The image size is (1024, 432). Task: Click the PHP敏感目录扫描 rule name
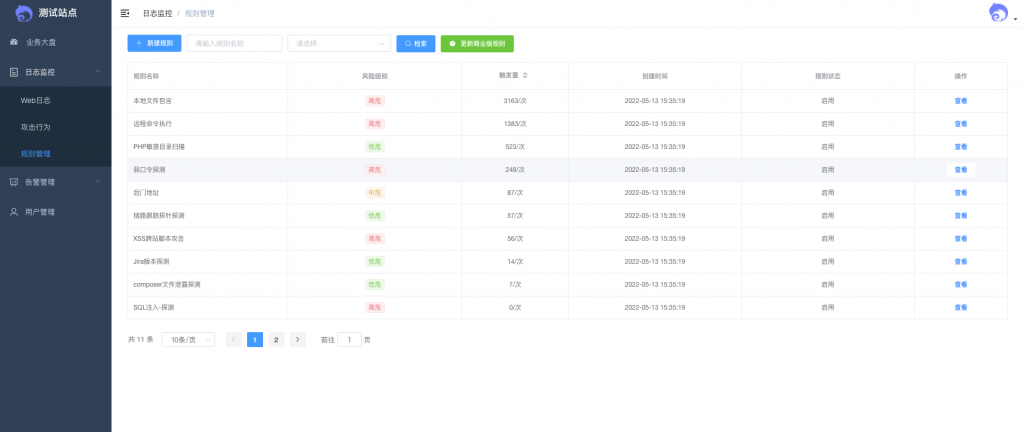pyautogui.click(x=159, y=147)
